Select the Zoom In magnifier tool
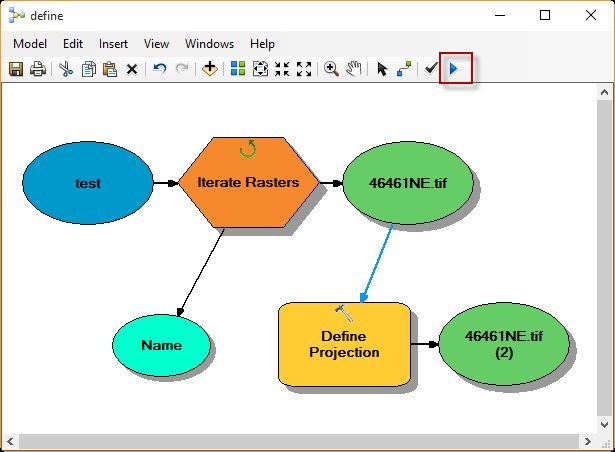 (x=331, y=69)
